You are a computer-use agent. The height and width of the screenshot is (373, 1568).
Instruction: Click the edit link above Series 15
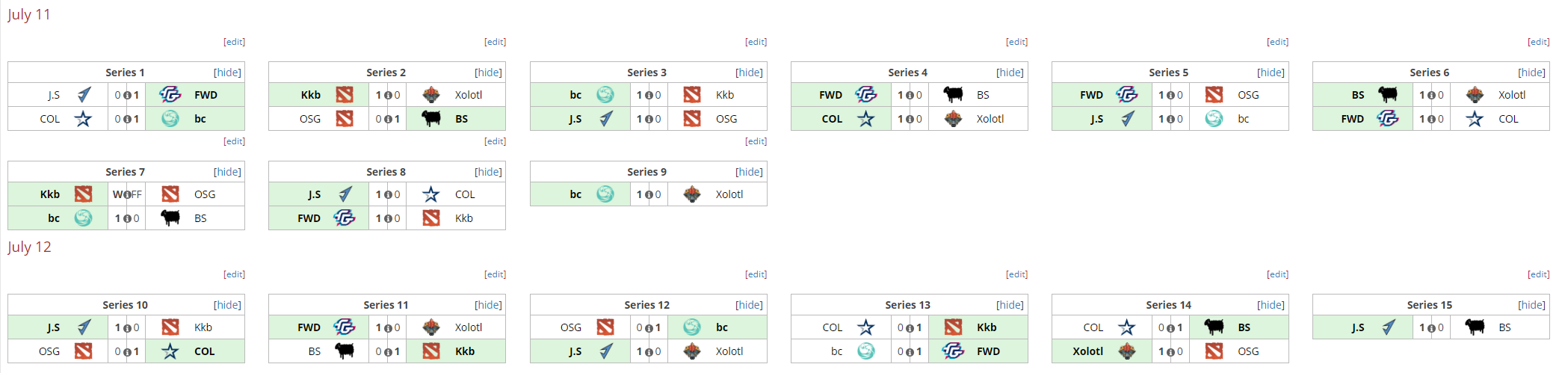1538,274
